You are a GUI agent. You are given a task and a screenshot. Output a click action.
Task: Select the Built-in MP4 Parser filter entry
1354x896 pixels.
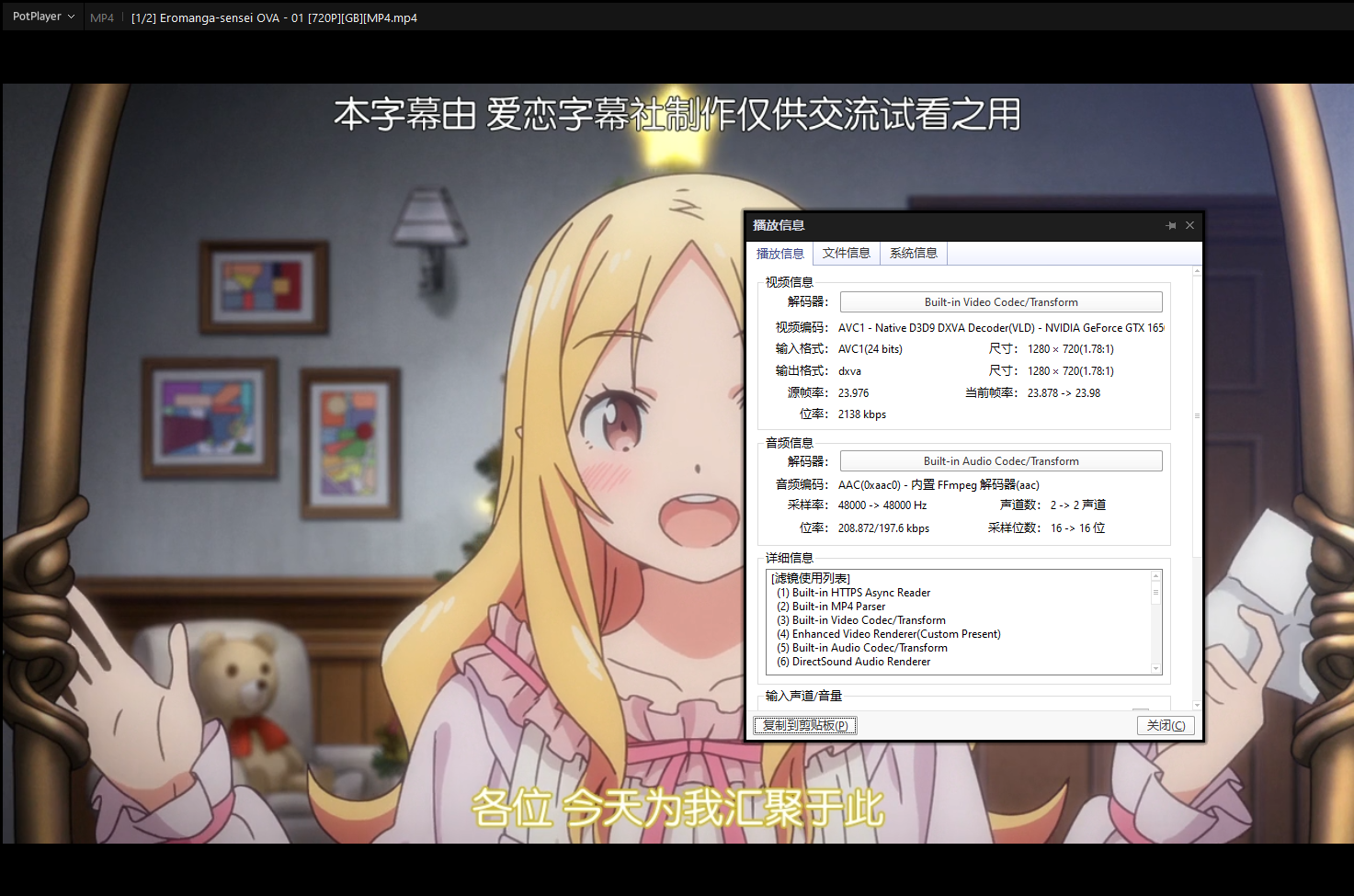point(838,607)
